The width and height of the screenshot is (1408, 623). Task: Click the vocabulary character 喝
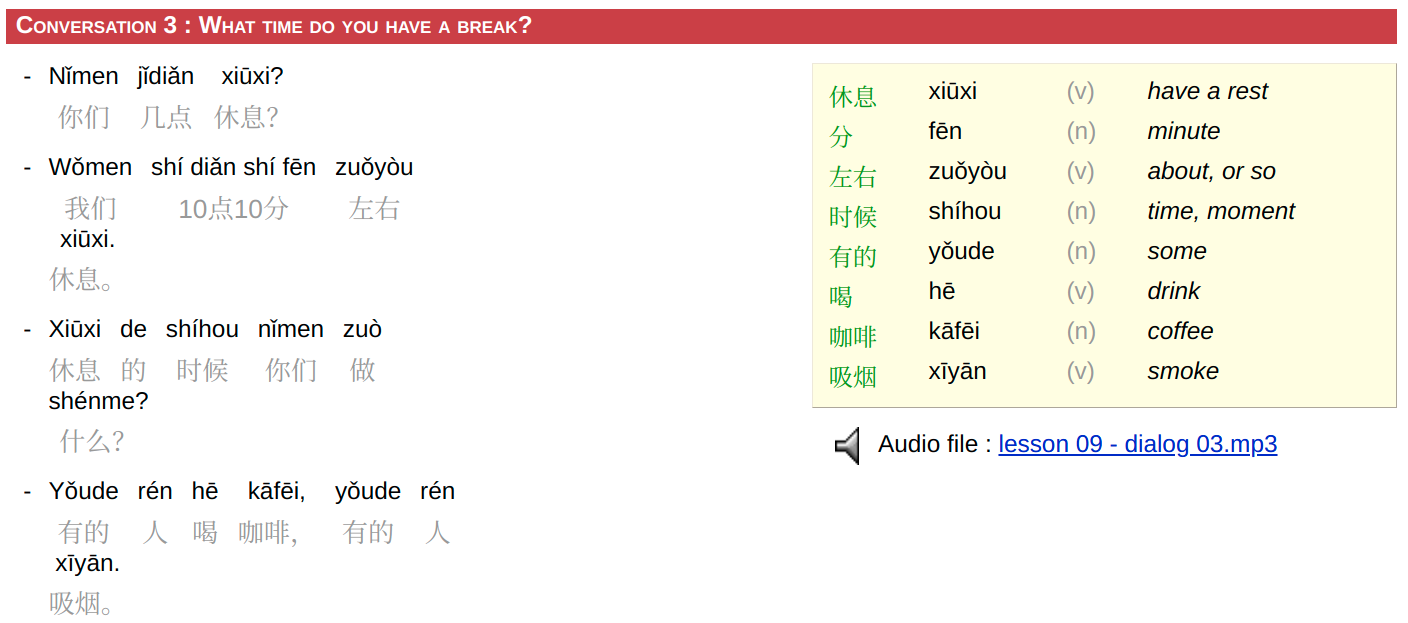(x=841, y=297)
